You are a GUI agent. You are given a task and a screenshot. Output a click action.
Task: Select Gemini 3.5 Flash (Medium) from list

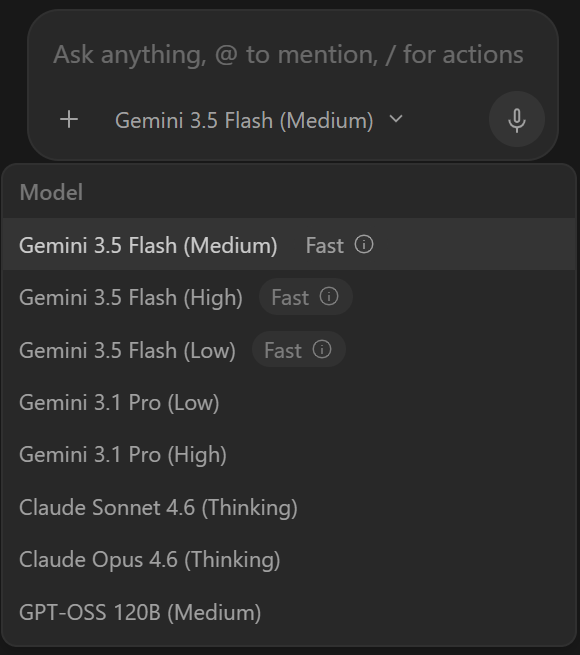289,244
